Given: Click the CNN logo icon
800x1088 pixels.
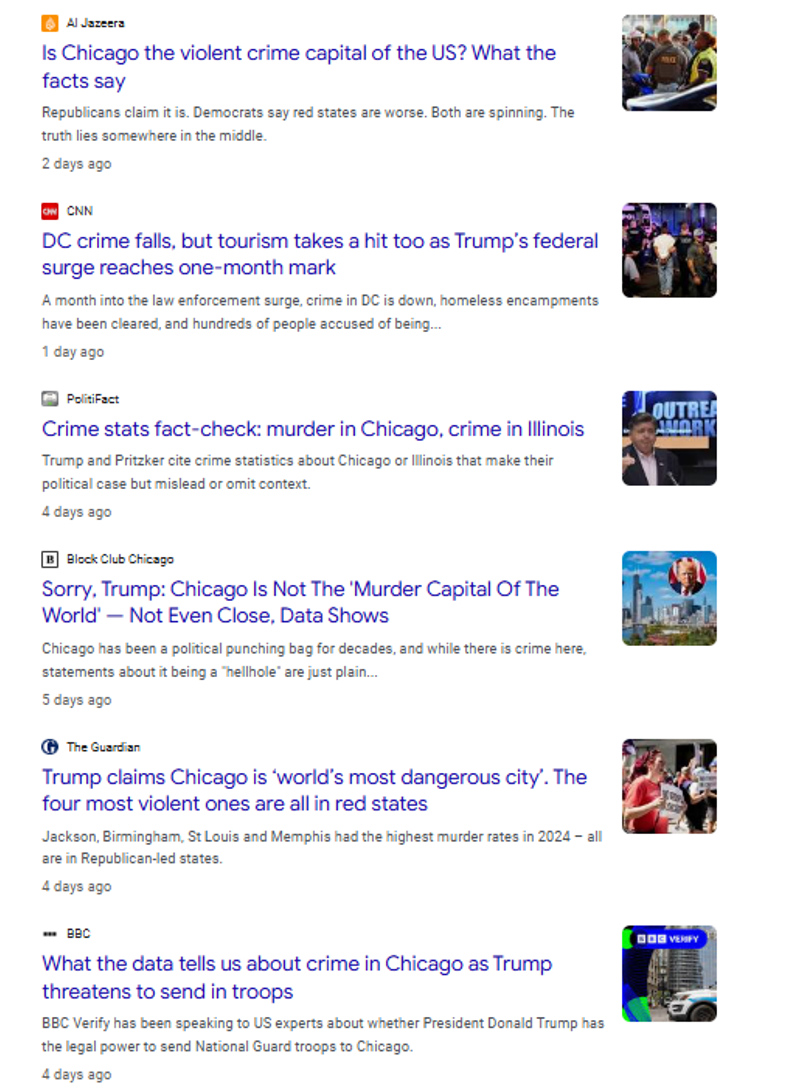Looking at the screenshot, I should click(50, 211).
